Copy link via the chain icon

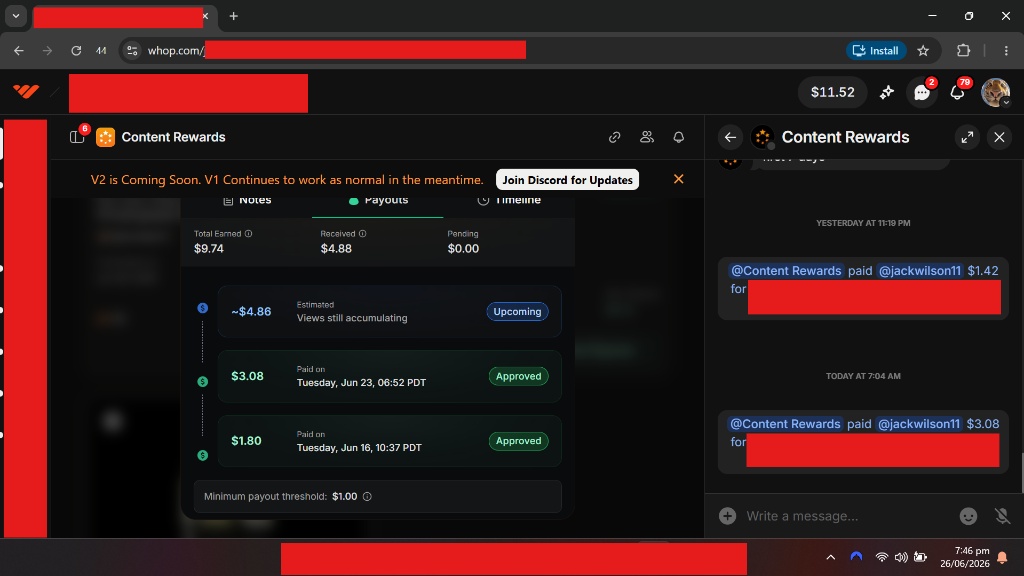click(x=615, y=137)
